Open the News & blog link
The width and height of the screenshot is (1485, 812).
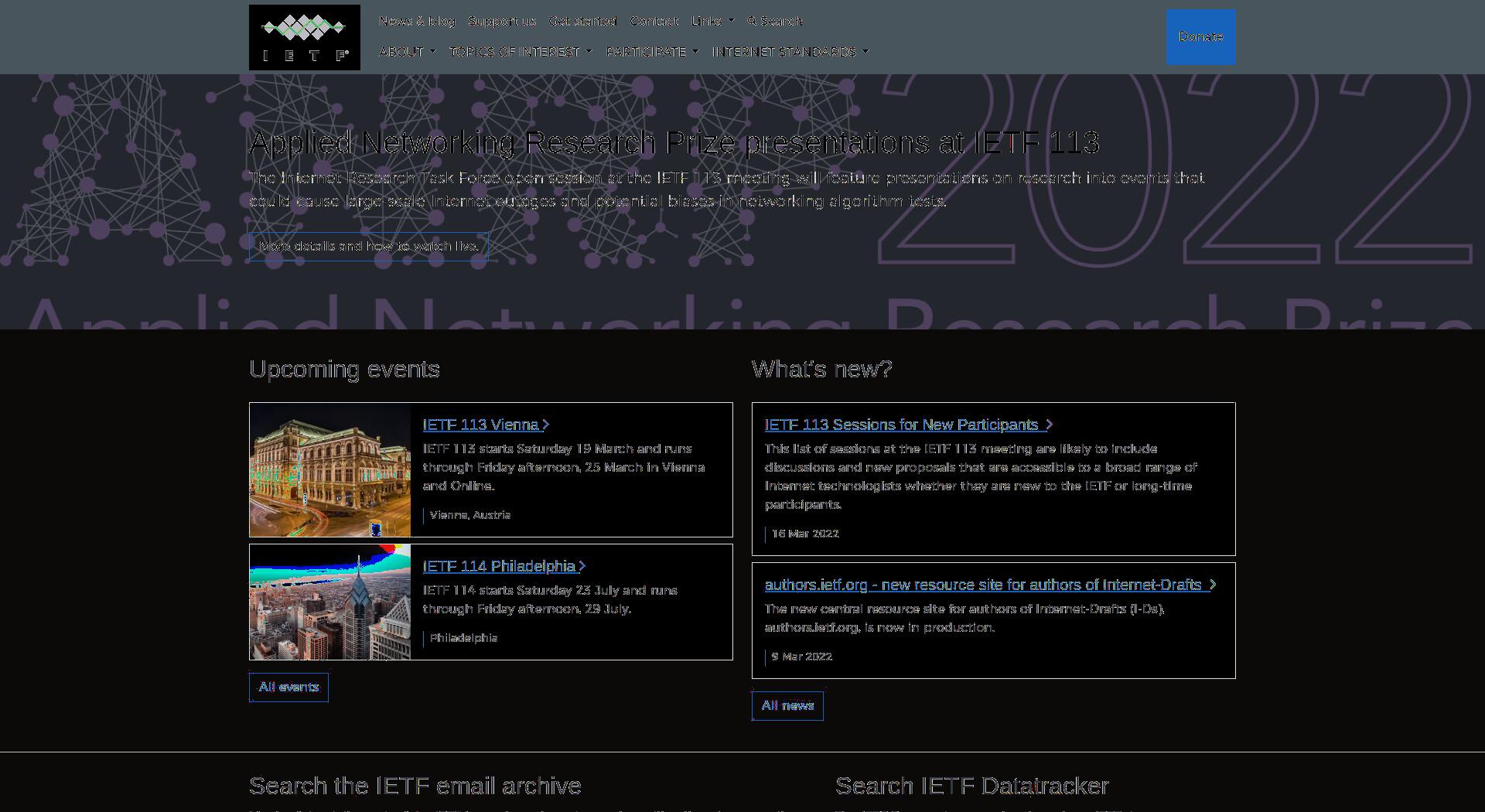pyautogui.click(x=418, y=21)
